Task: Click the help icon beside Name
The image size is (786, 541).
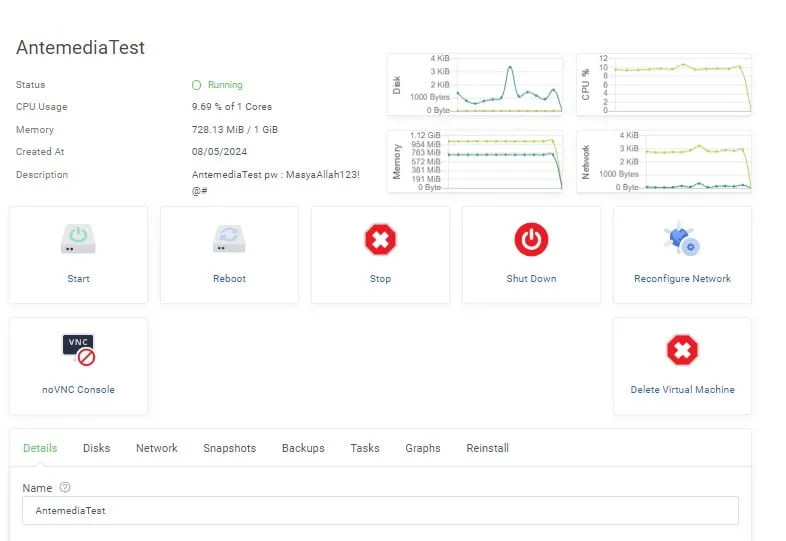Action: point(65,487)
